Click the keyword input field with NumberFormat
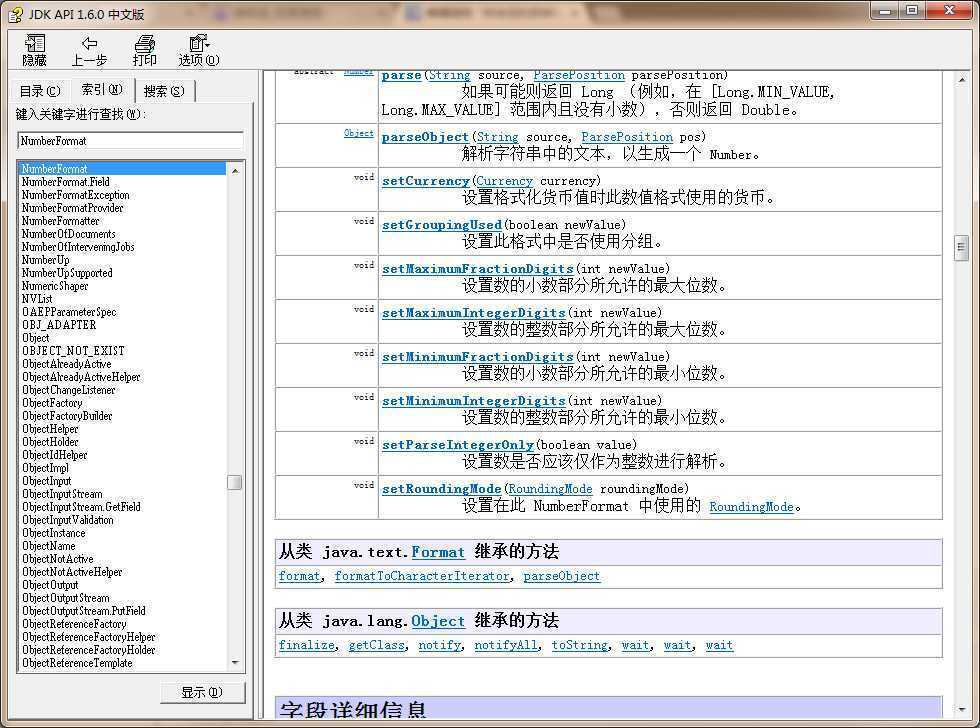The height and width of the screenshot is (728, 980). coord(130,141)
